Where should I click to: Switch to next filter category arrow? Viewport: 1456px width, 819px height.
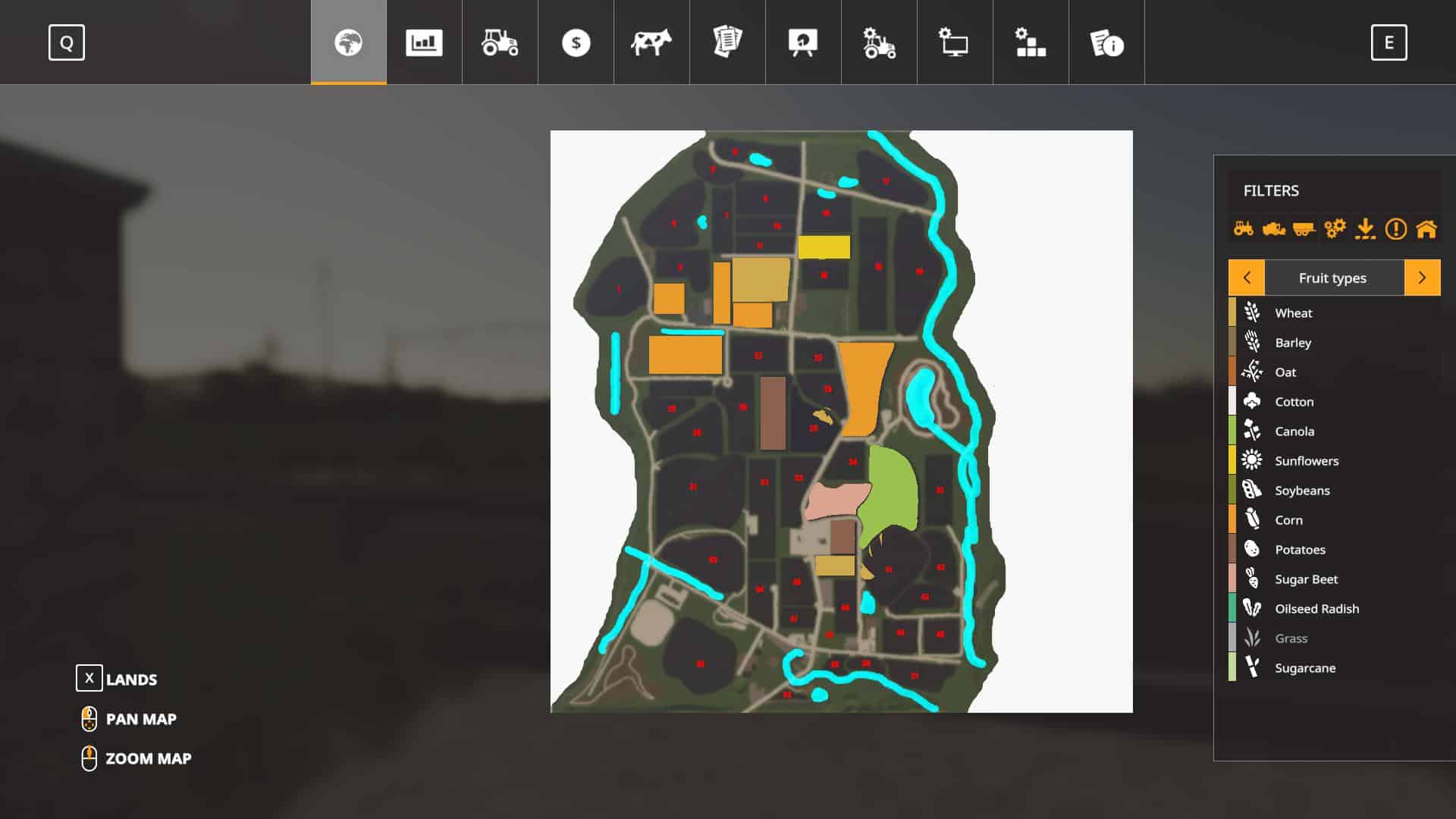[1422, 278]
